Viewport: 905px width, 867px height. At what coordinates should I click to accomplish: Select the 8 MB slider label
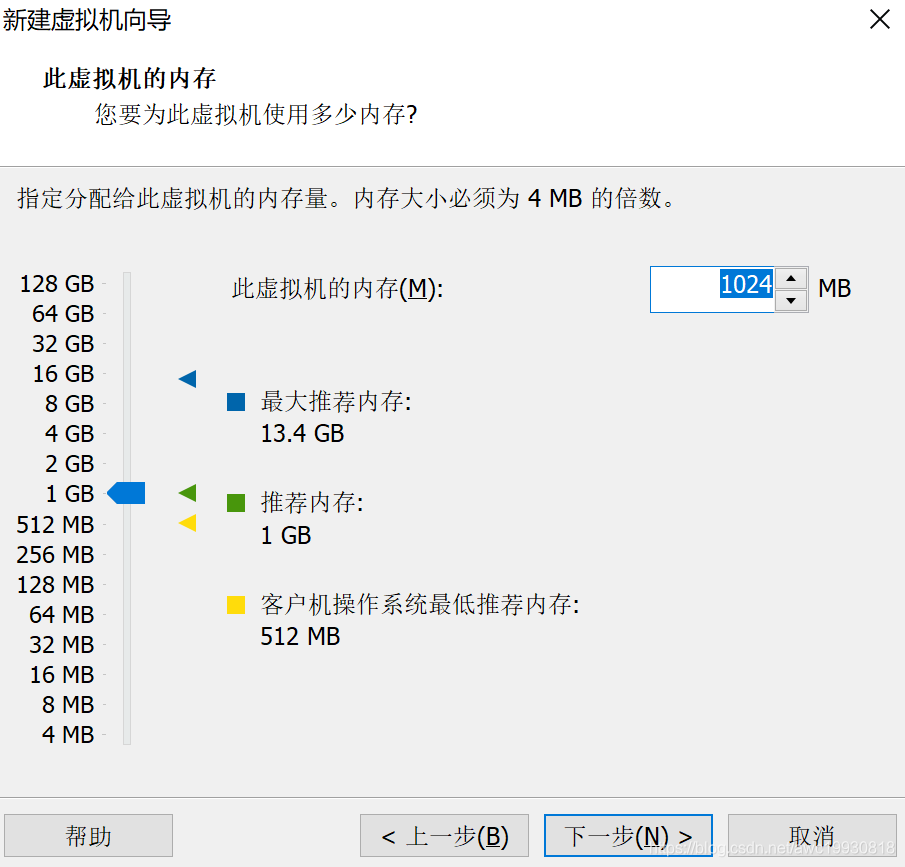pos(68,705)
